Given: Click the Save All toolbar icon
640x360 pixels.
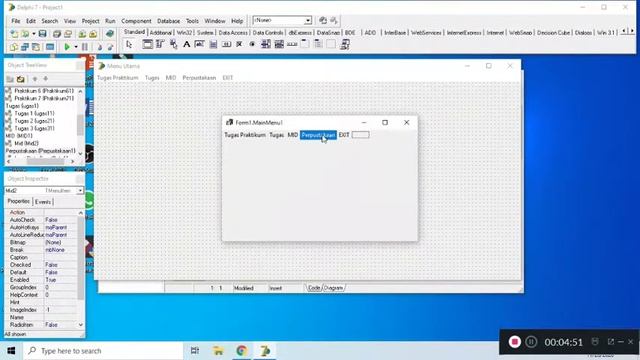Looking at the screenshot, I should tap(57, 34).
